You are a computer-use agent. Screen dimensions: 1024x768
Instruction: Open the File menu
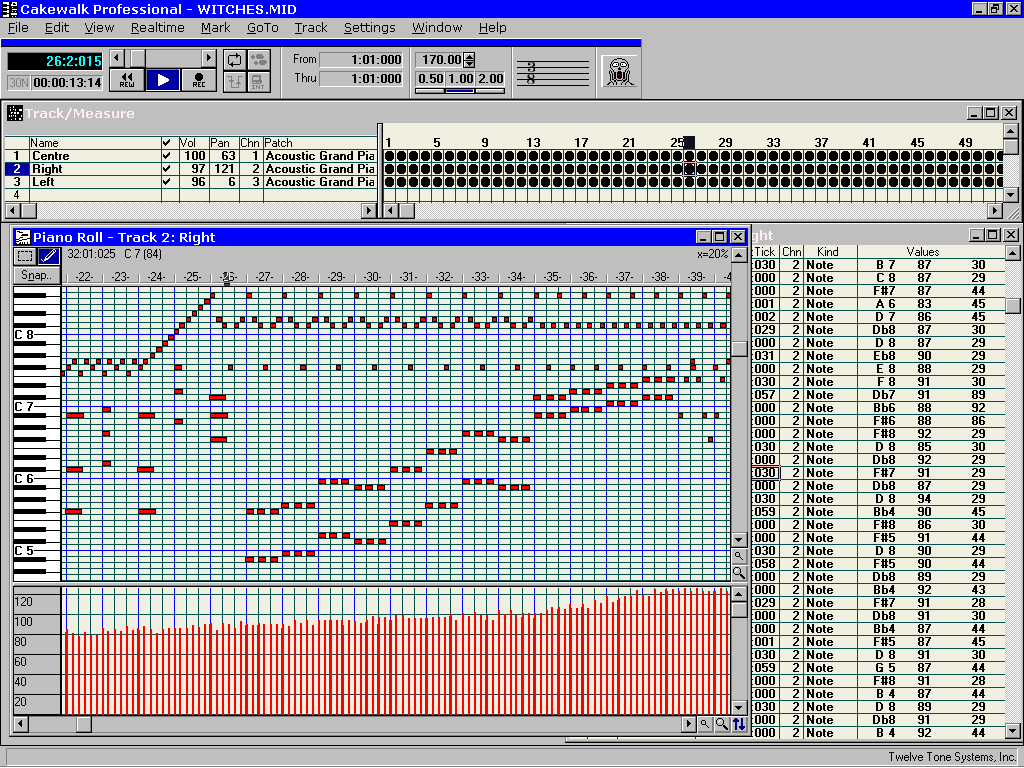[x=18, y=27]
